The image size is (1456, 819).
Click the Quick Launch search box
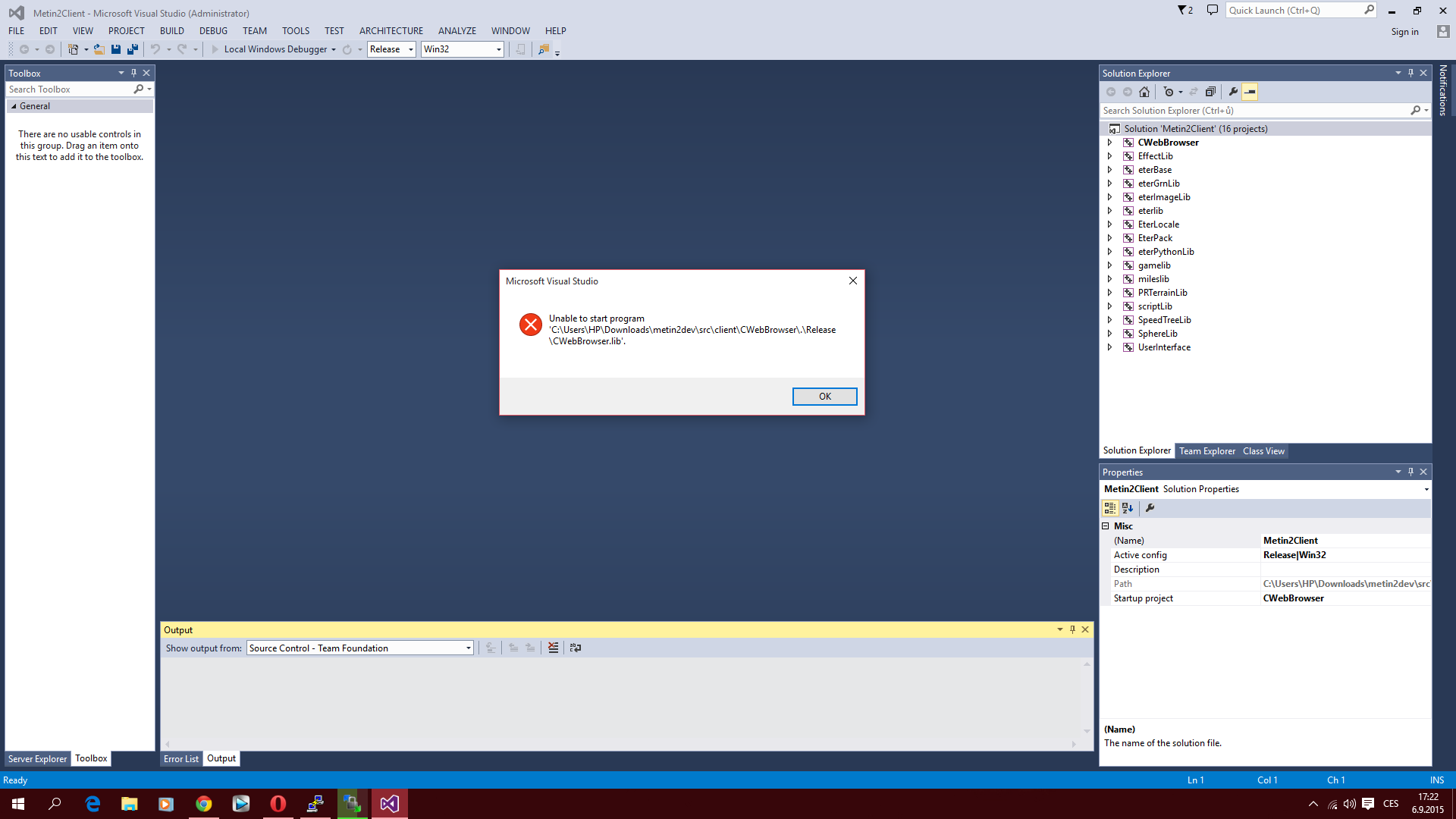pos(1294,11)
